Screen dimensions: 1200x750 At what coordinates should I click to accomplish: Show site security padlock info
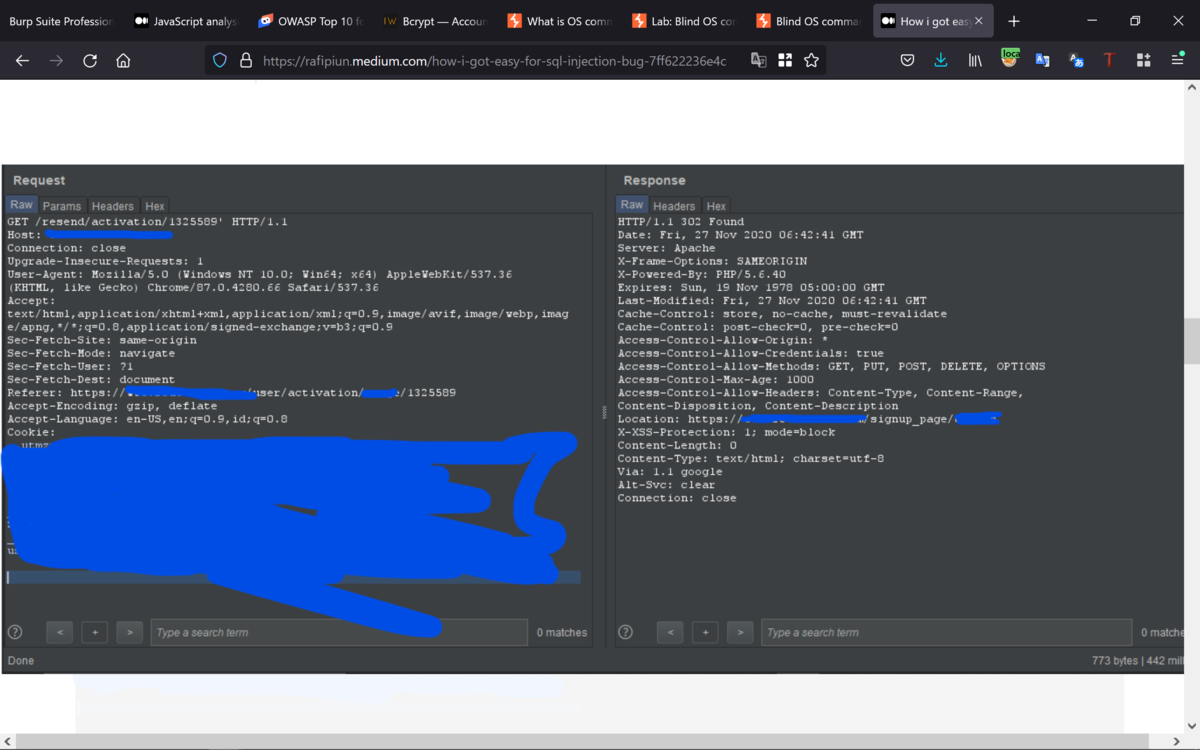(x=246, y=61)
